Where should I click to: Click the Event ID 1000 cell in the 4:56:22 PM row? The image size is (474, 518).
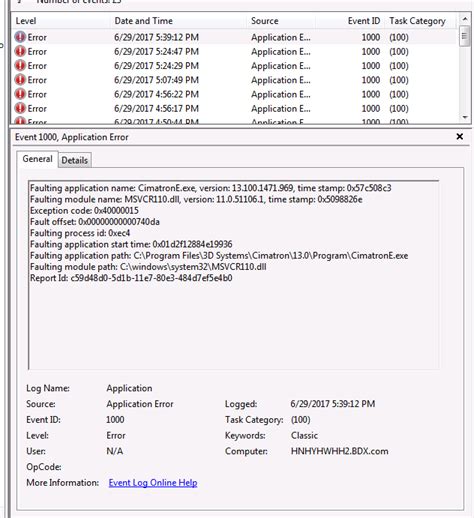(371, 95)
